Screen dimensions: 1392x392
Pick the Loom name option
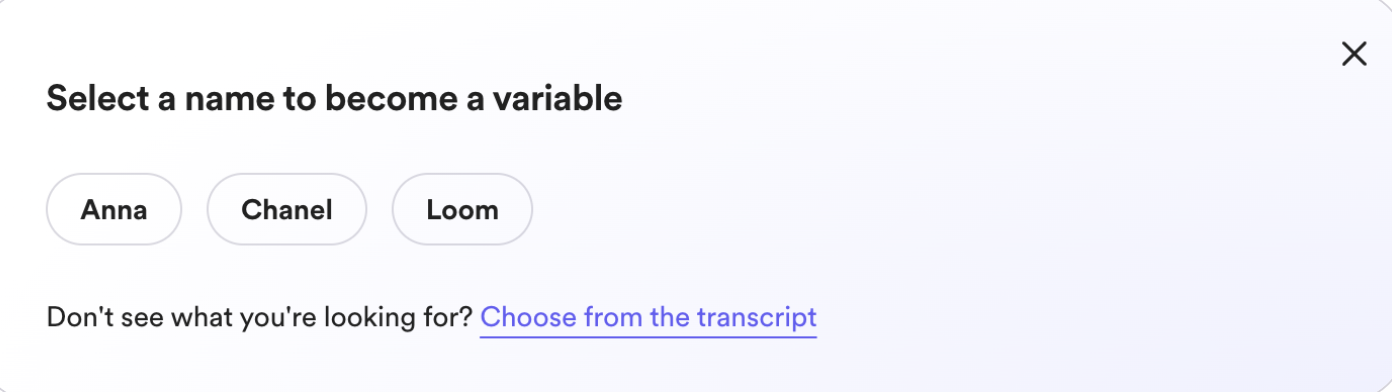[x=462, y=209]
